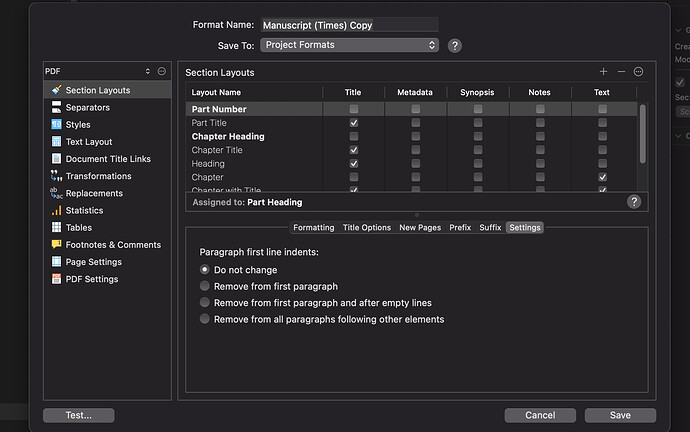The height and width of the screenshot is (432, 690).
Task: Toggle Notes checkbox for Part Title
Action: tap(540, 123)
